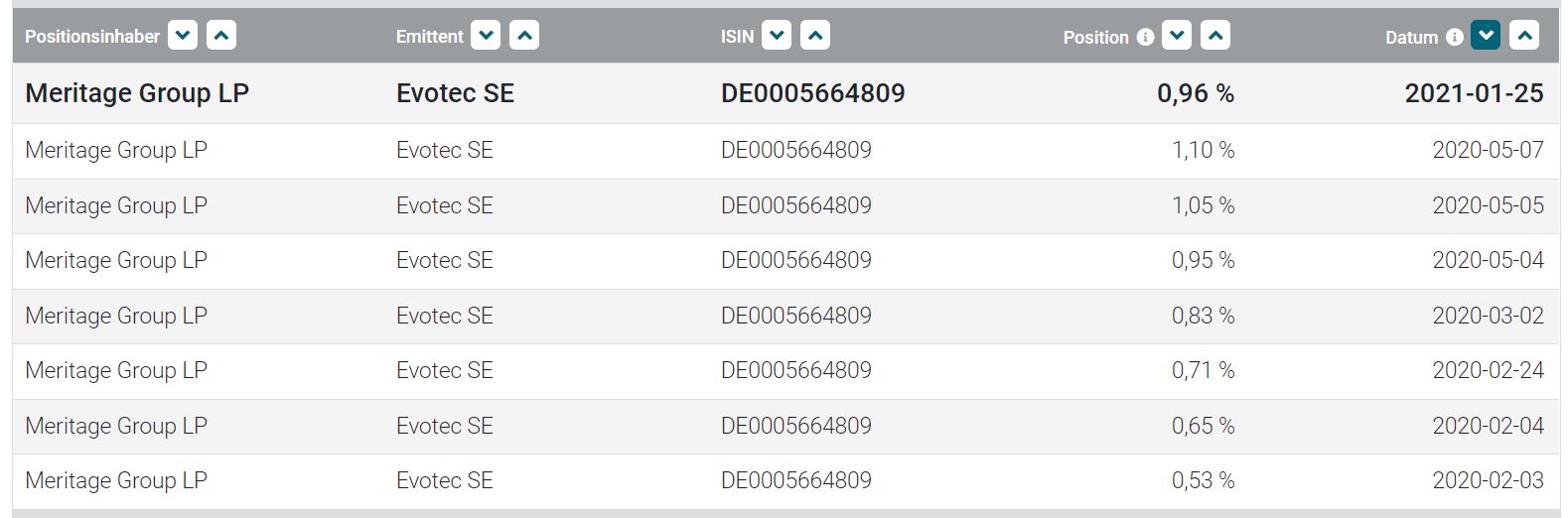The height and width of the screenshot is (518, 1568).
Task: Sort Position column descending
Action: coord(1177,37)
